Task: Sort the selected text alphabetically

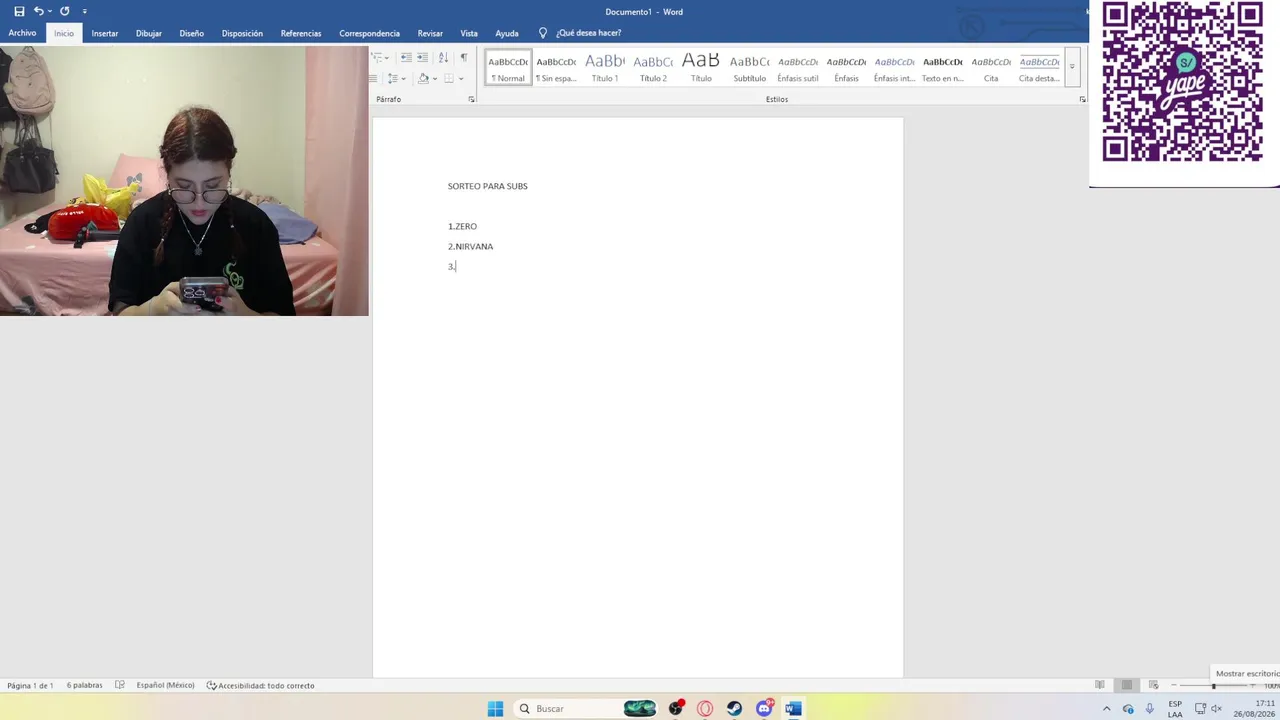Action: click(x=443, y=58)
